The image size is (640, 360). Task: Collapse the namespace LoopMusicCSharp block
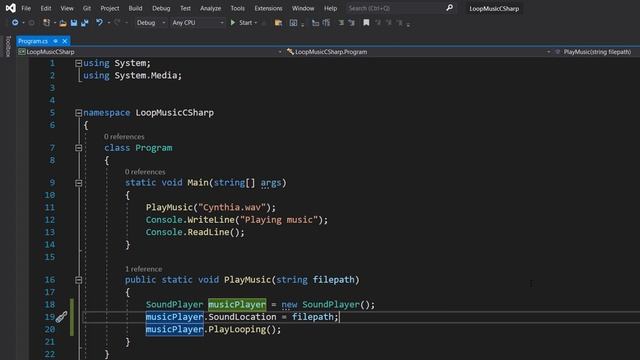[x=78, y=113]
